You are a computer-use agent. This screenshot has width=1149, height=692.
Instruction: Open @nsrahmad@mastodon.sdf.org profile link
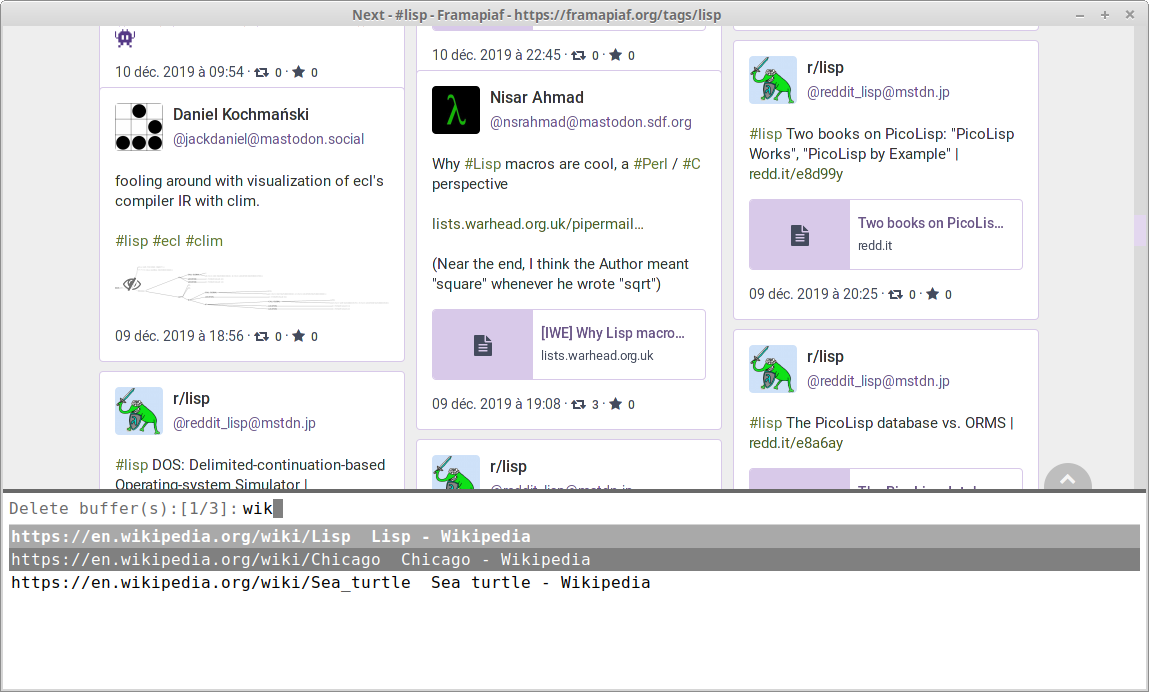591,122
